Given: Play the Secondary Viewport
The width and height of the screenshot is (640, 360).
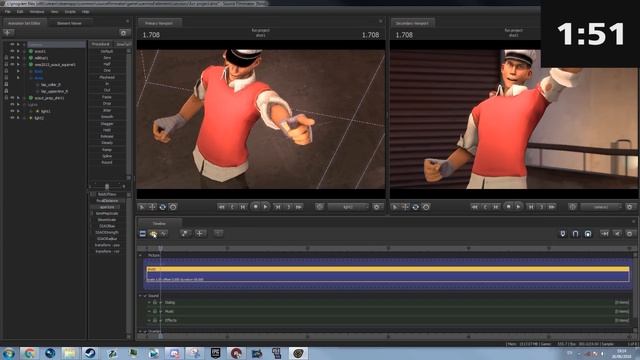Looking at the screenshot, I should [x=519, y=207].
